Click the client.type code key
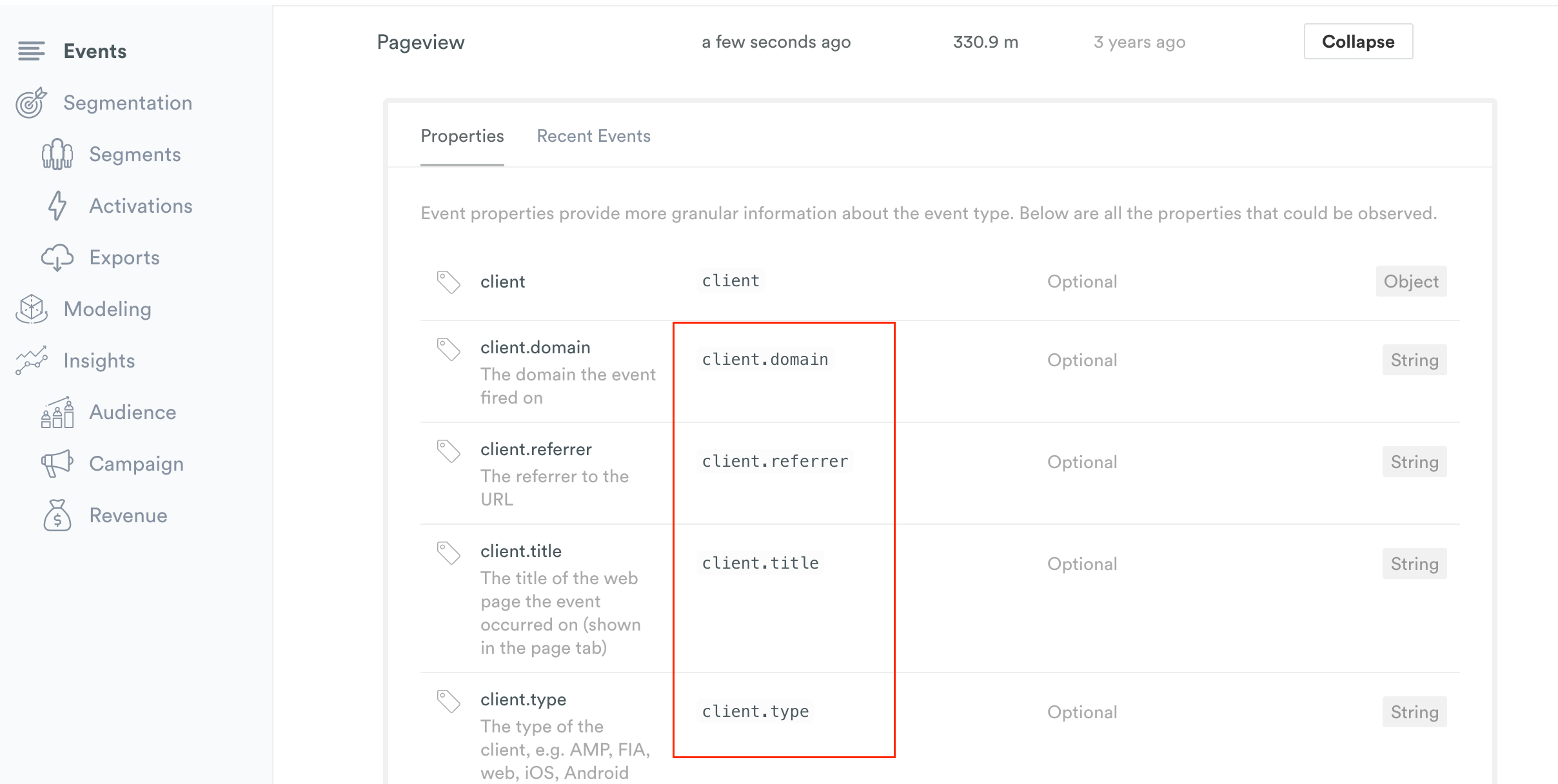1558x784 pixels. pos(755,711)
